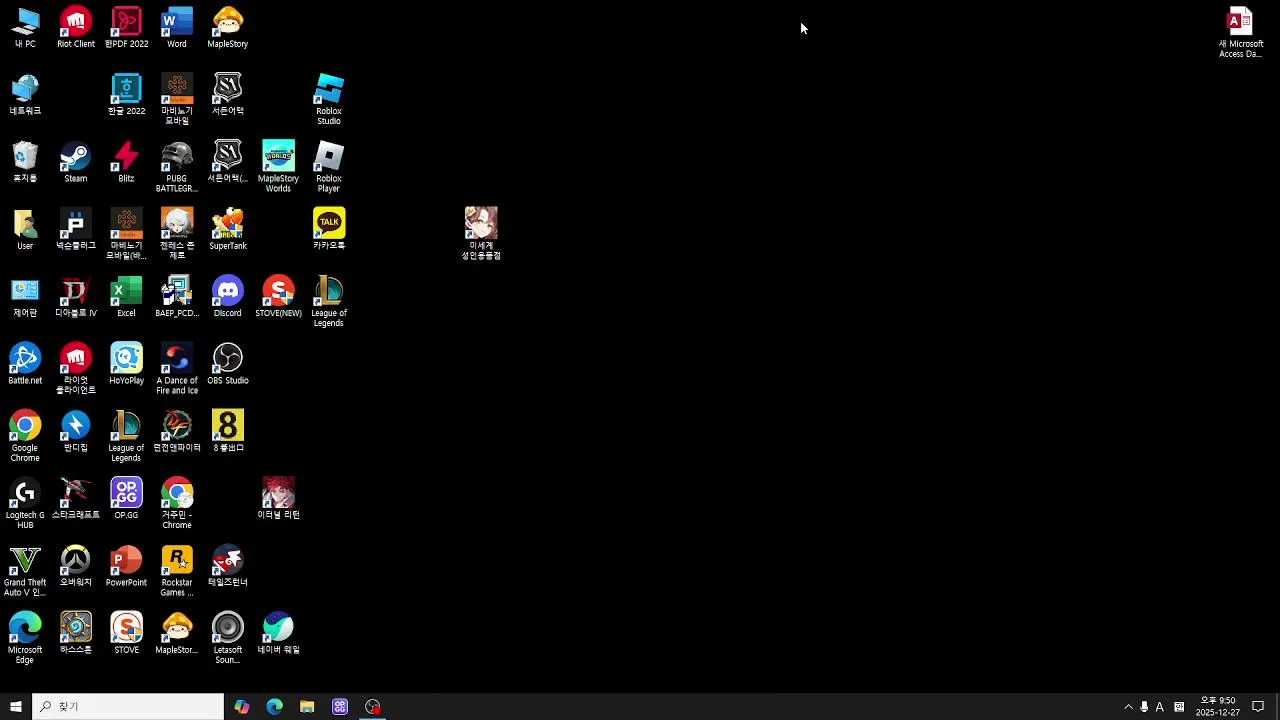Select the Roblox Studio icon

pos(329,100)
